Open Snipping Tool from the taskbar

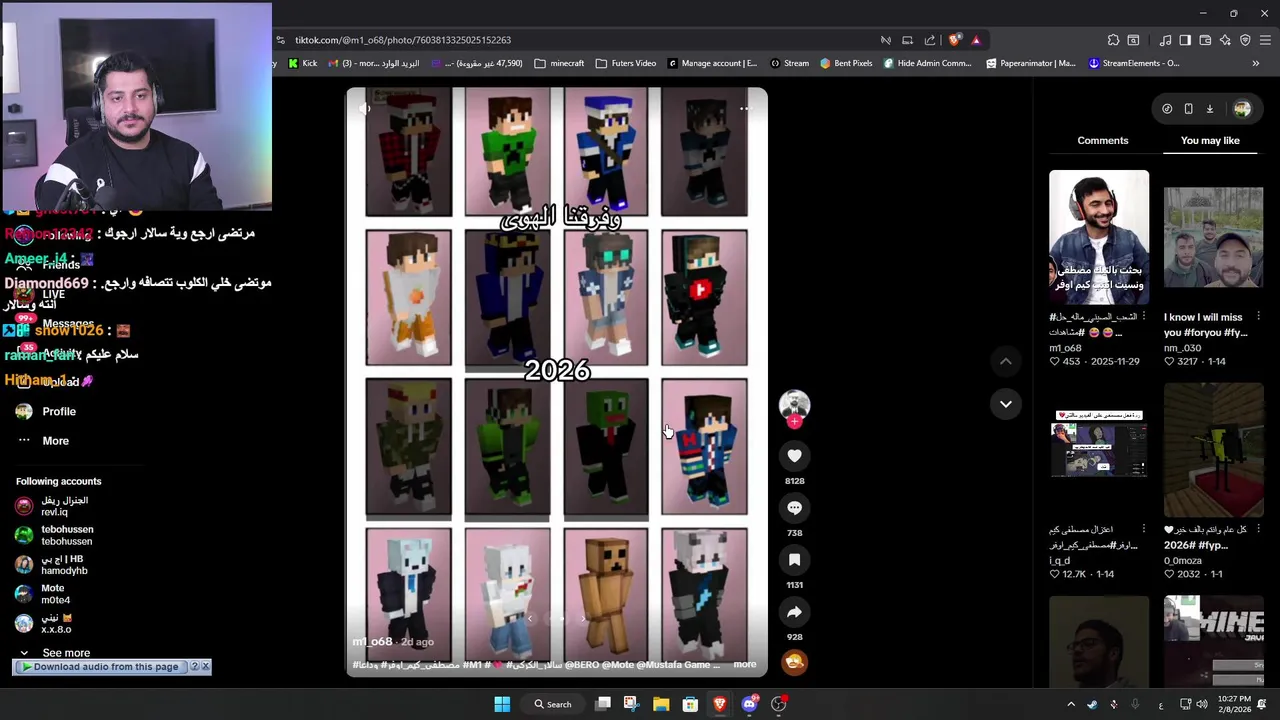tap(631, 704)
